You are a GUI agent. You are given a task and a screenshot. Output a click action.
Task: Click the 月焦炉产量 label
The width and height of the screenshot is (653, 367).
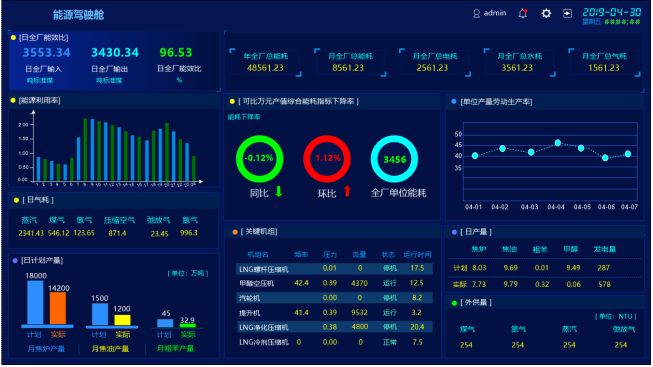point(46,349)
